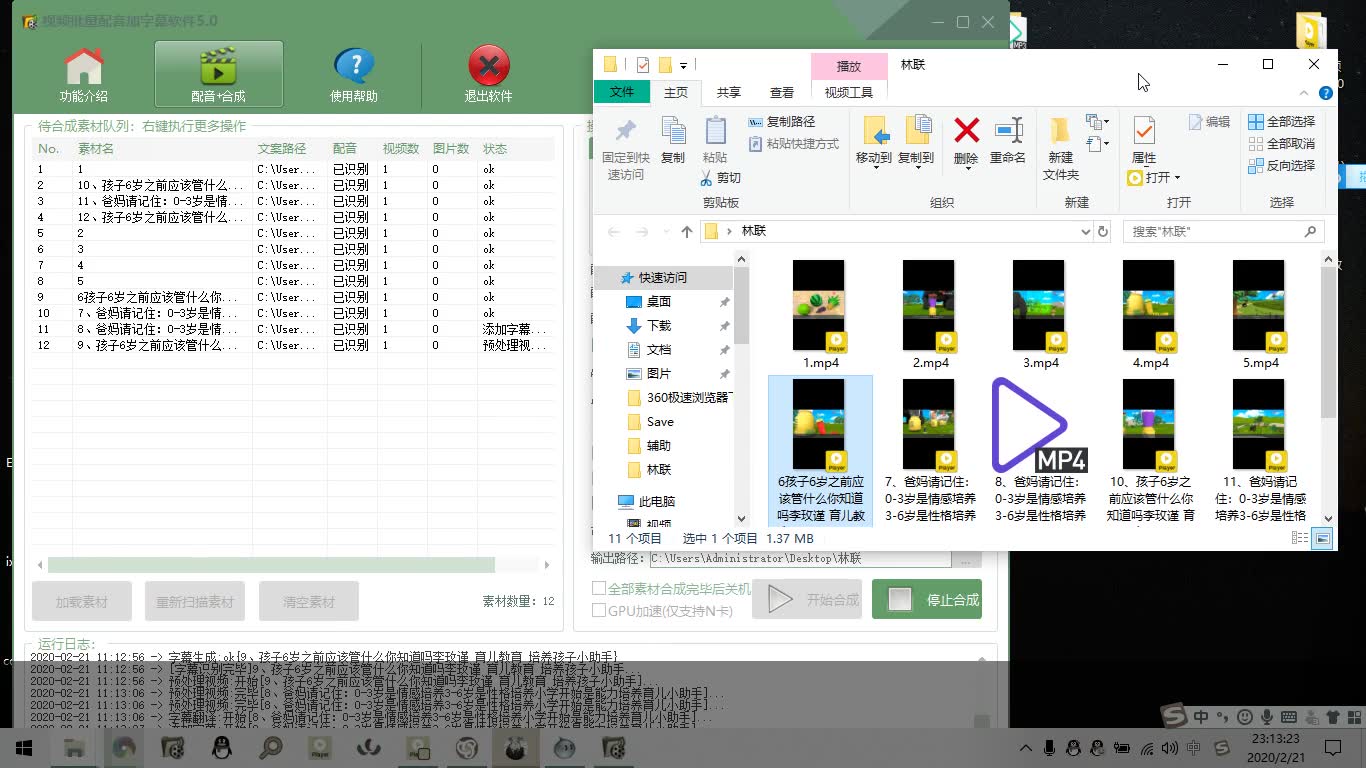1366x768 pixels.
Task: Click the 加载素材 button
Action: 83,602
